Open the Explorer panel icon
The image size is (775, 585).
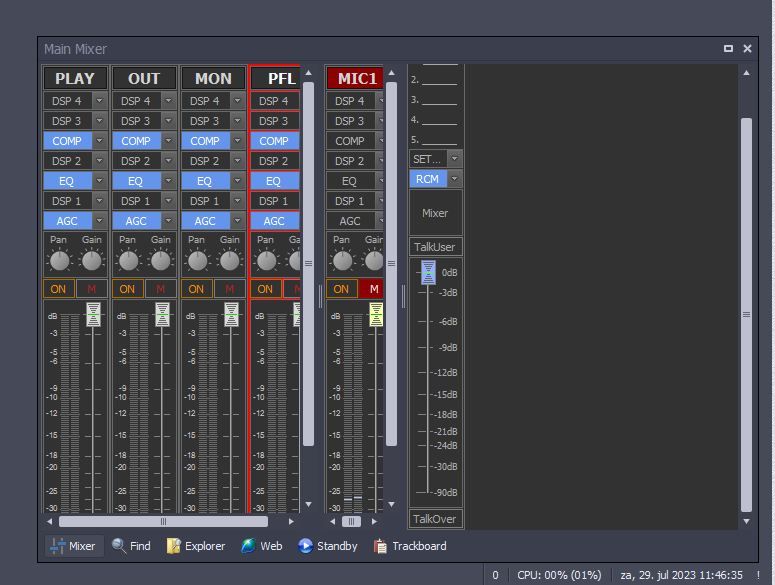click(174, 546)
